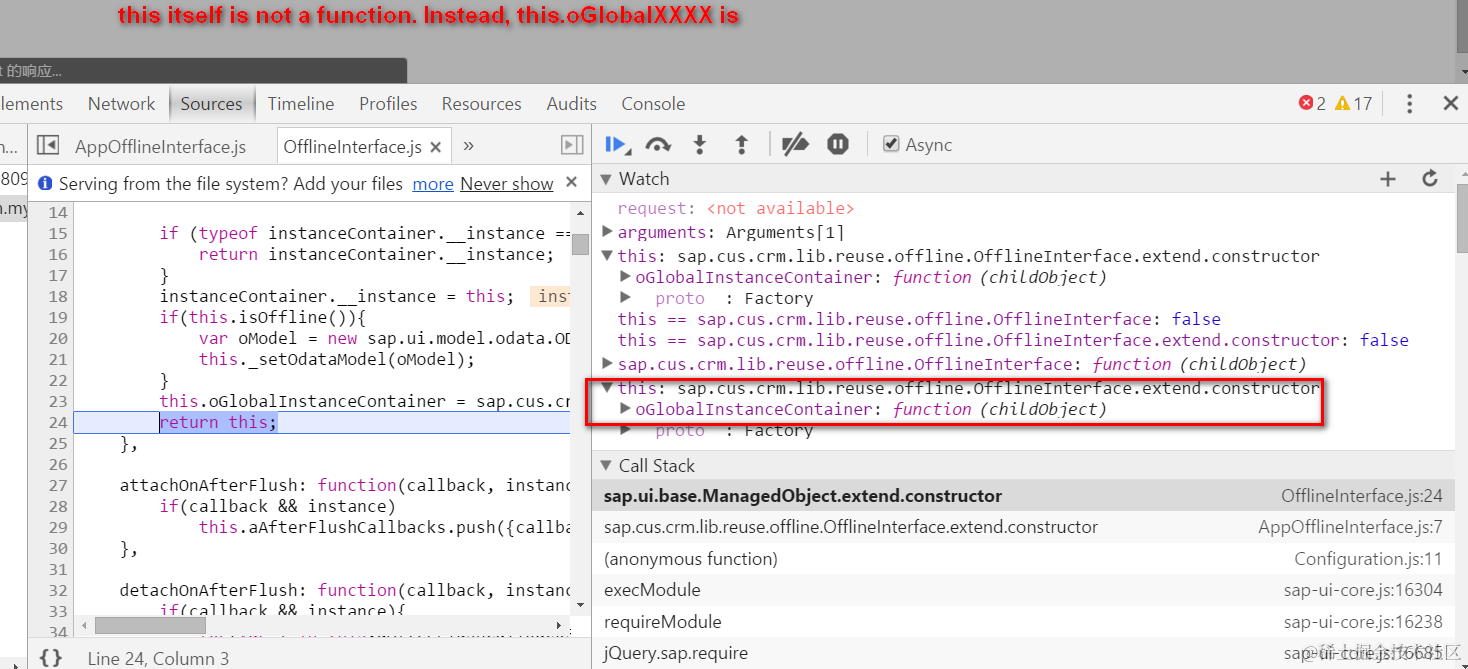Step over next function call
This screenshot has width=1468, height=669.
pos(658,145)
